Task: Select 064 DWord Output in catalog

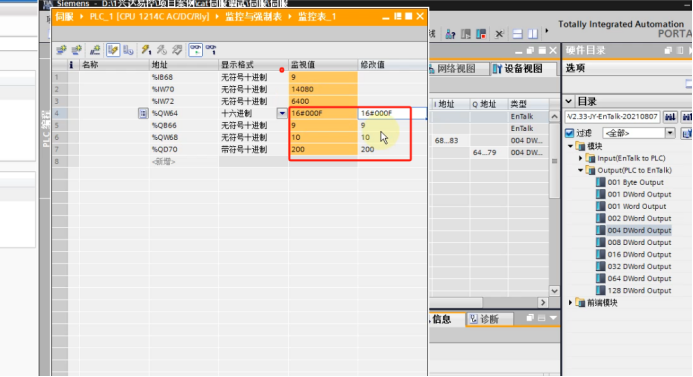Action: (639, 278)
